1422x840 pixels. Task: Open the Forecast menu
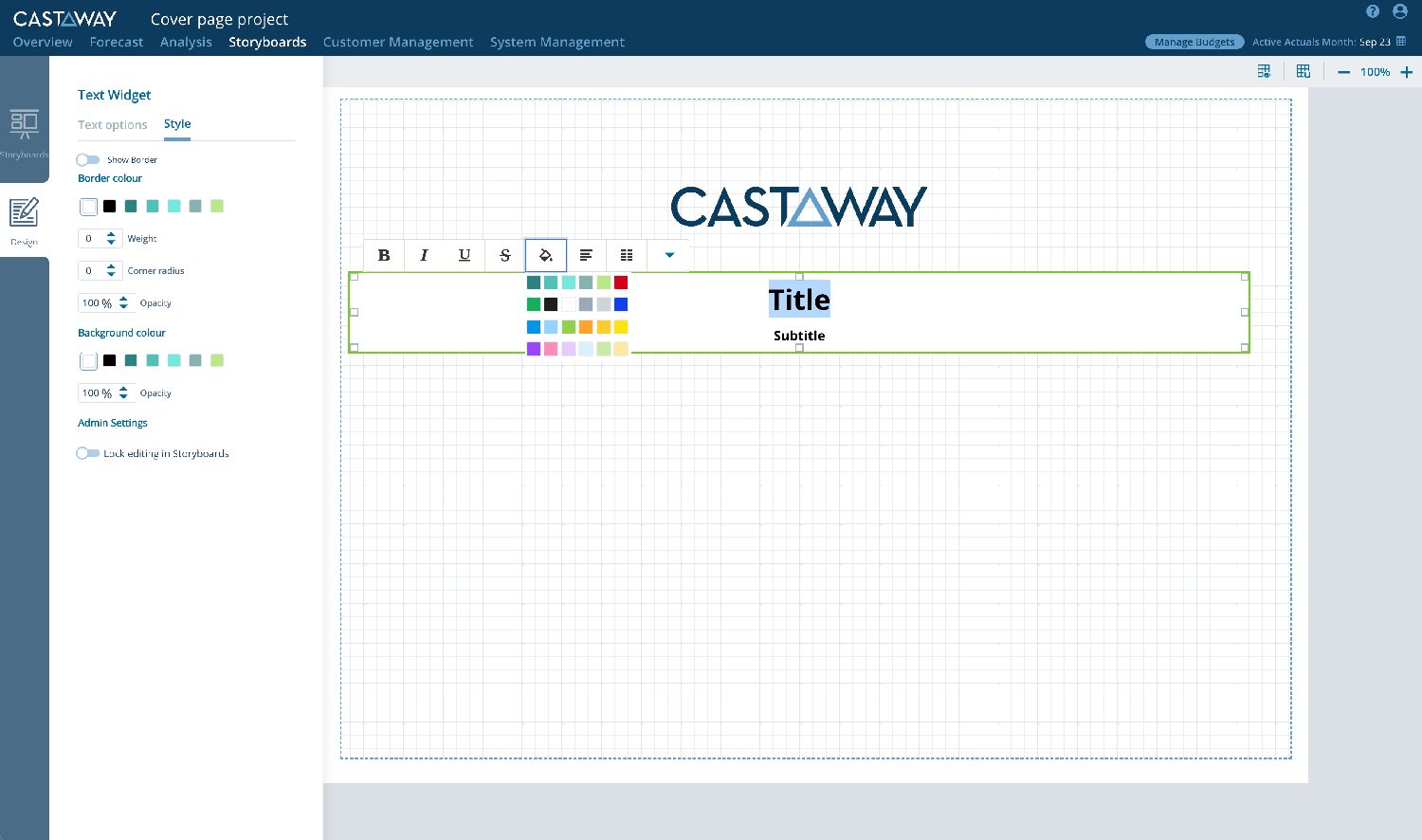[117, 42]
